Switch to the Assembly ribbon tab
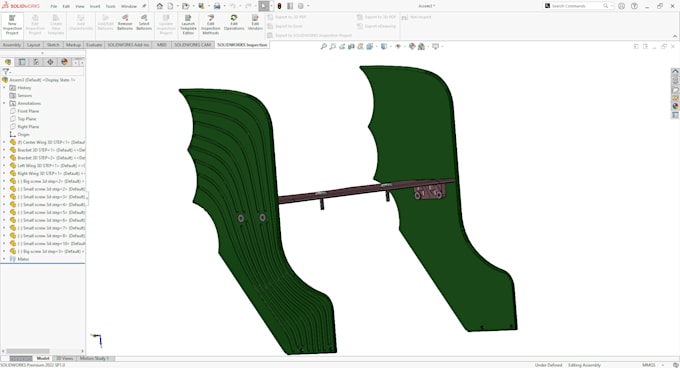680x368 pixels. pyautogui.click(x=12, y=45)
